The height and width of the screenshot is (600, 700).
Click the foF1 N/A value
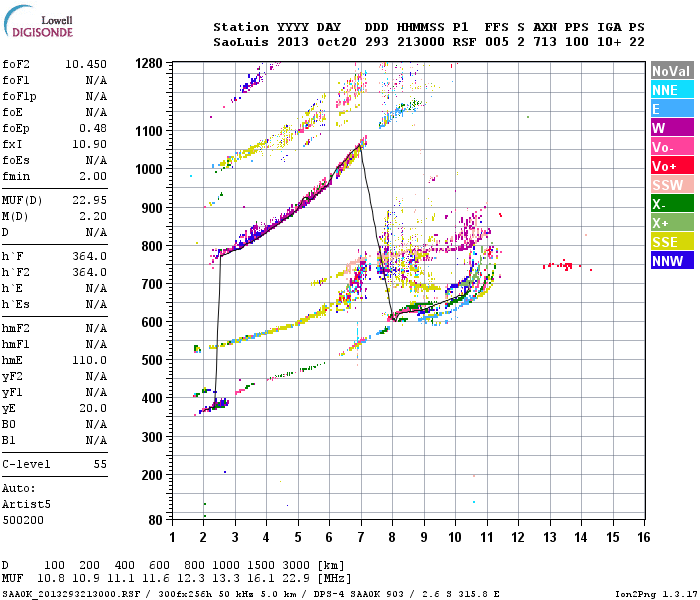tap(96, 80)
